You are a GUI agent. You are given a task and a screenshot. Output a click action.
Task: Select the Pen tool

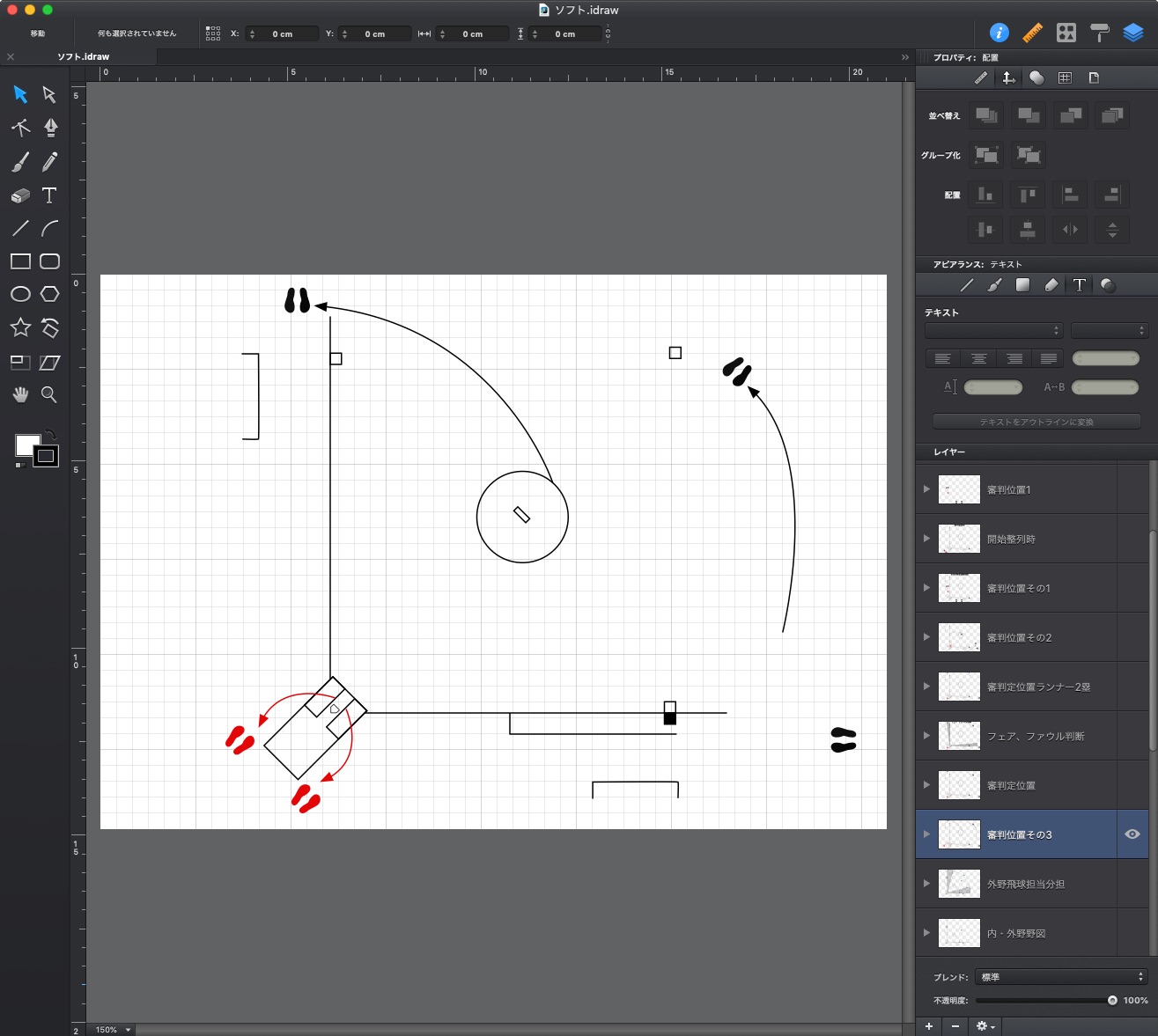(50, 128)
